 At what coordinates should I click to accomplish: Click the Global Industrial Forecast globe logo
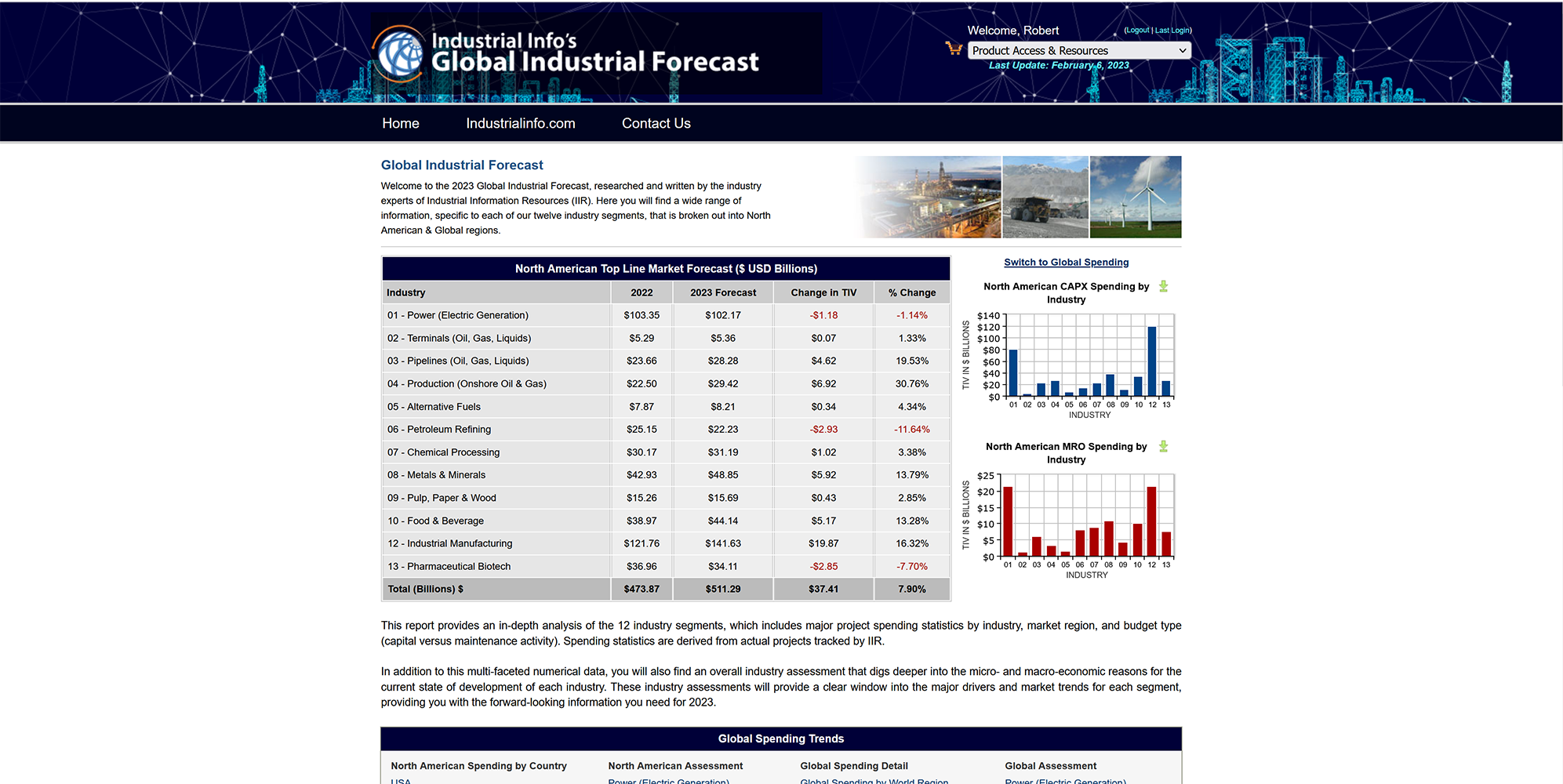(399, 53)
